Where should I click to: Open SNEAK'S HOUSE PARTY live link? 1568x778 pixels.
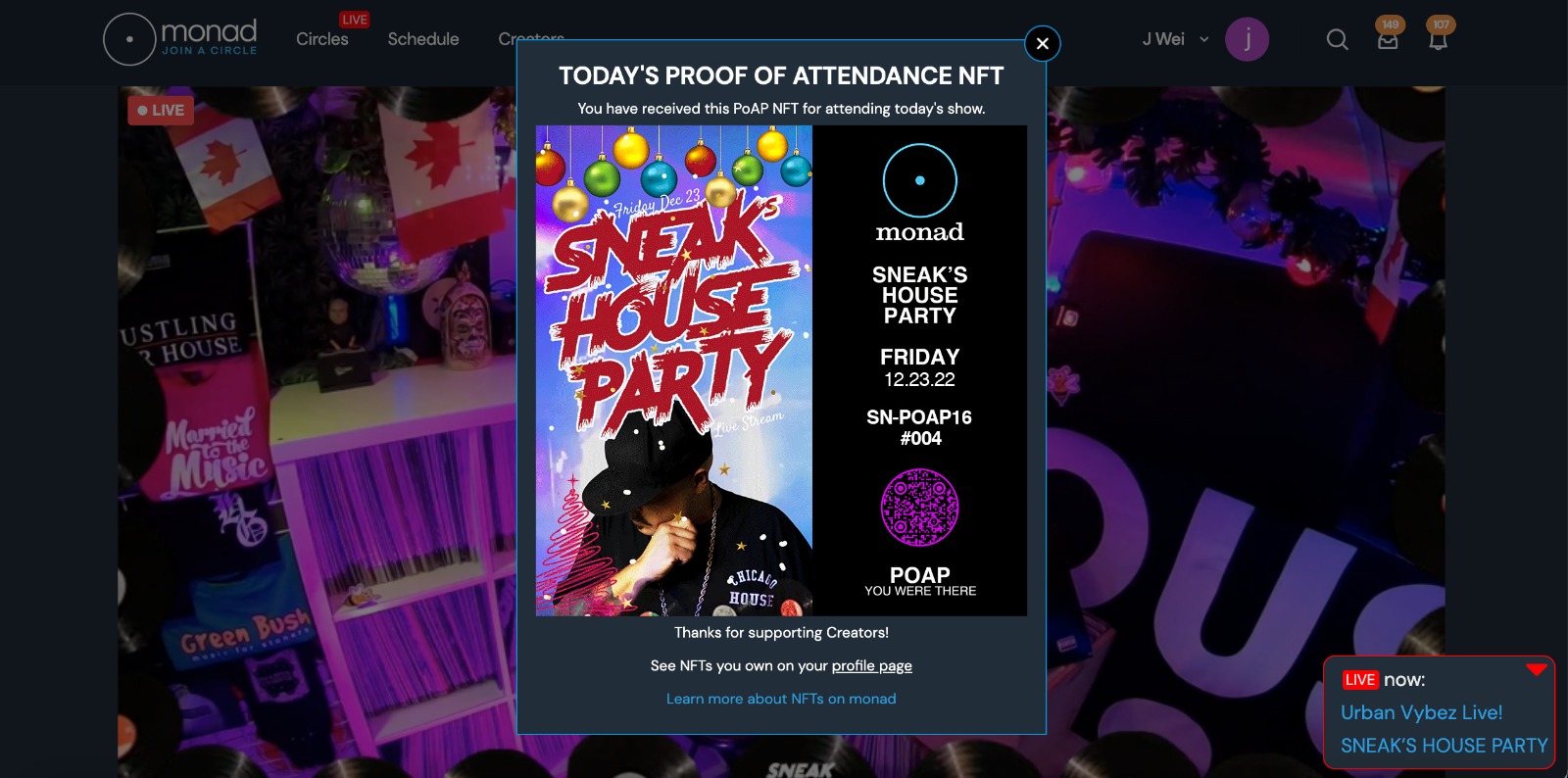(1444, 746)
